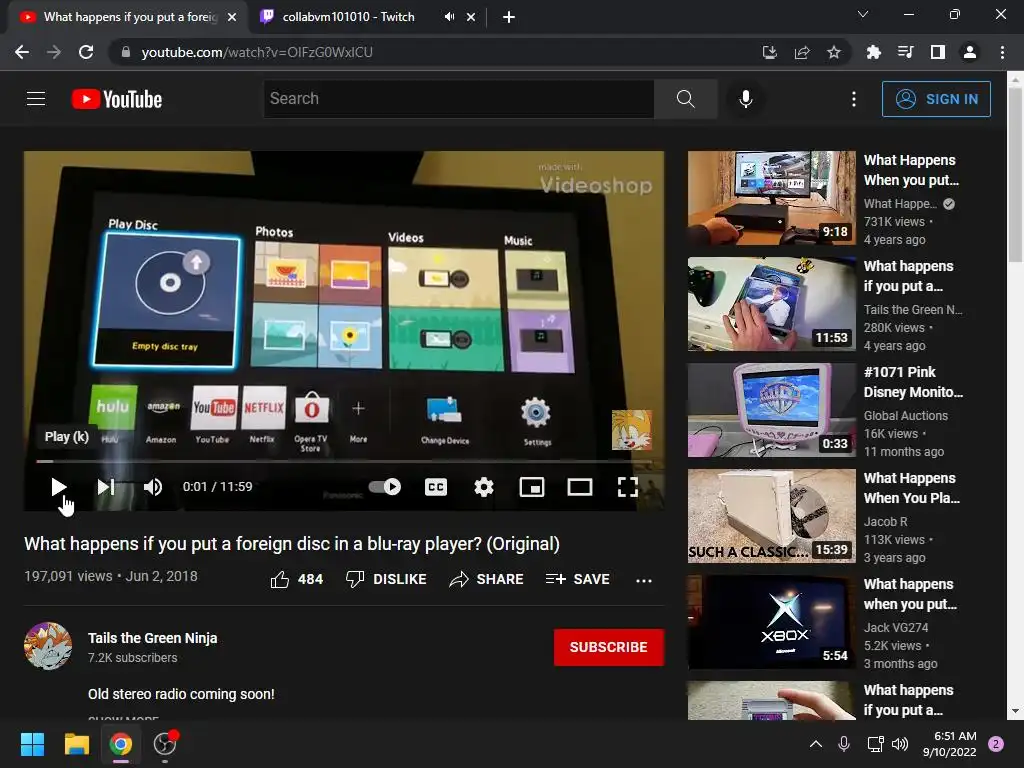Reload the current page

pos(86,52)
